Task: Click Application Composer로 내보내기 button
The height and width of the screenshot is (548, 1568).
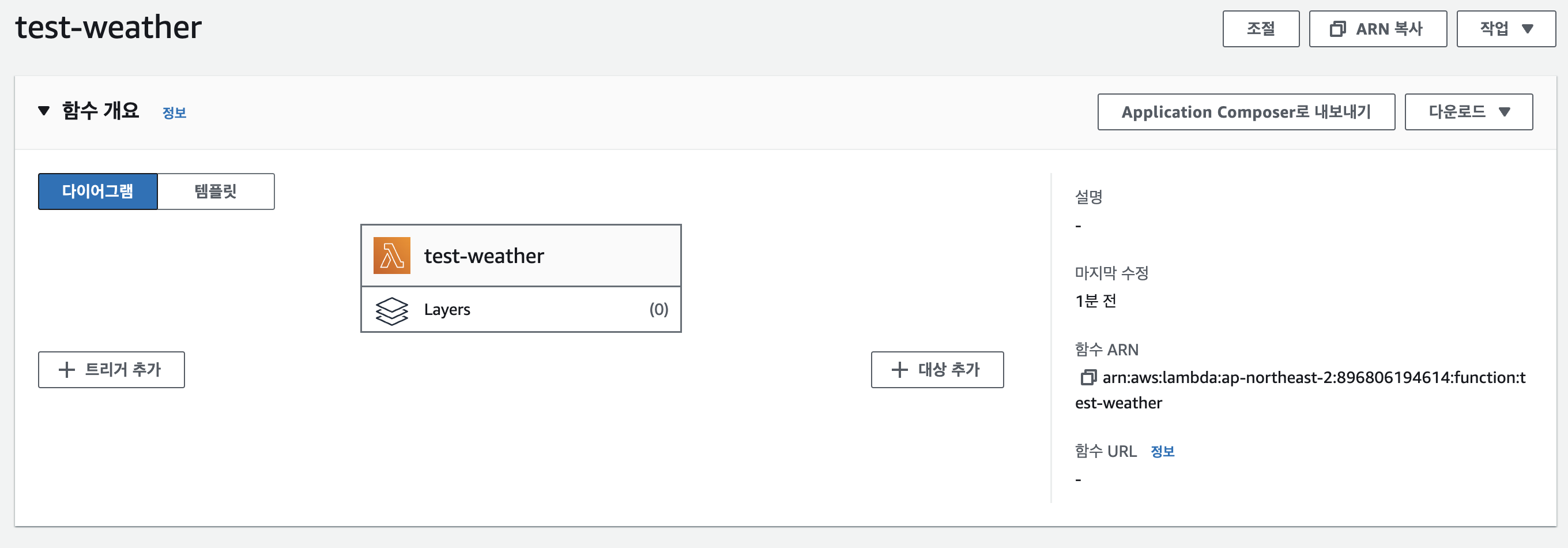Action: point(1246,111)
